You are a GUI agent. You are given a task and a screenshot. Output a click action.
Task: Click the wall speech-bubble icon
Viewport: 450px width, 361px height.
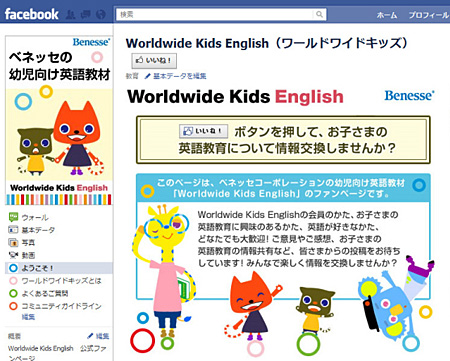click(13, 217)
